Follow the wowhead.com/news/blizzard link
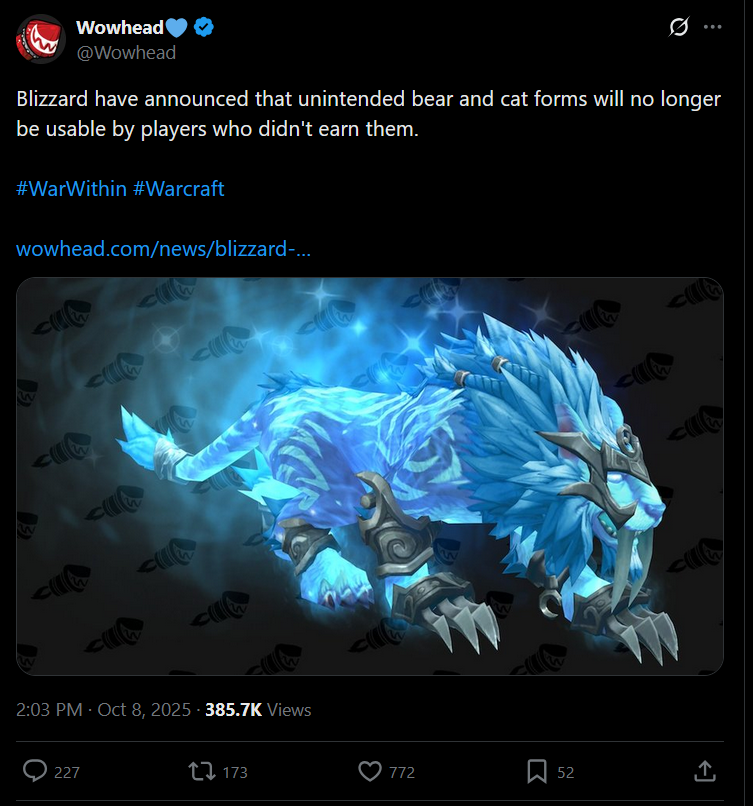The image size is (753, 806). pos(163,249)
